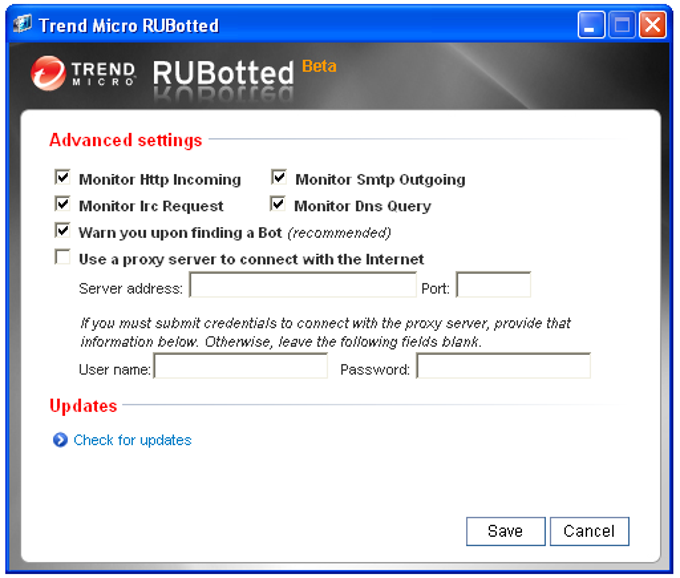
Task: Click the 'Advanced settings' heading text
Action: (125, 140)
